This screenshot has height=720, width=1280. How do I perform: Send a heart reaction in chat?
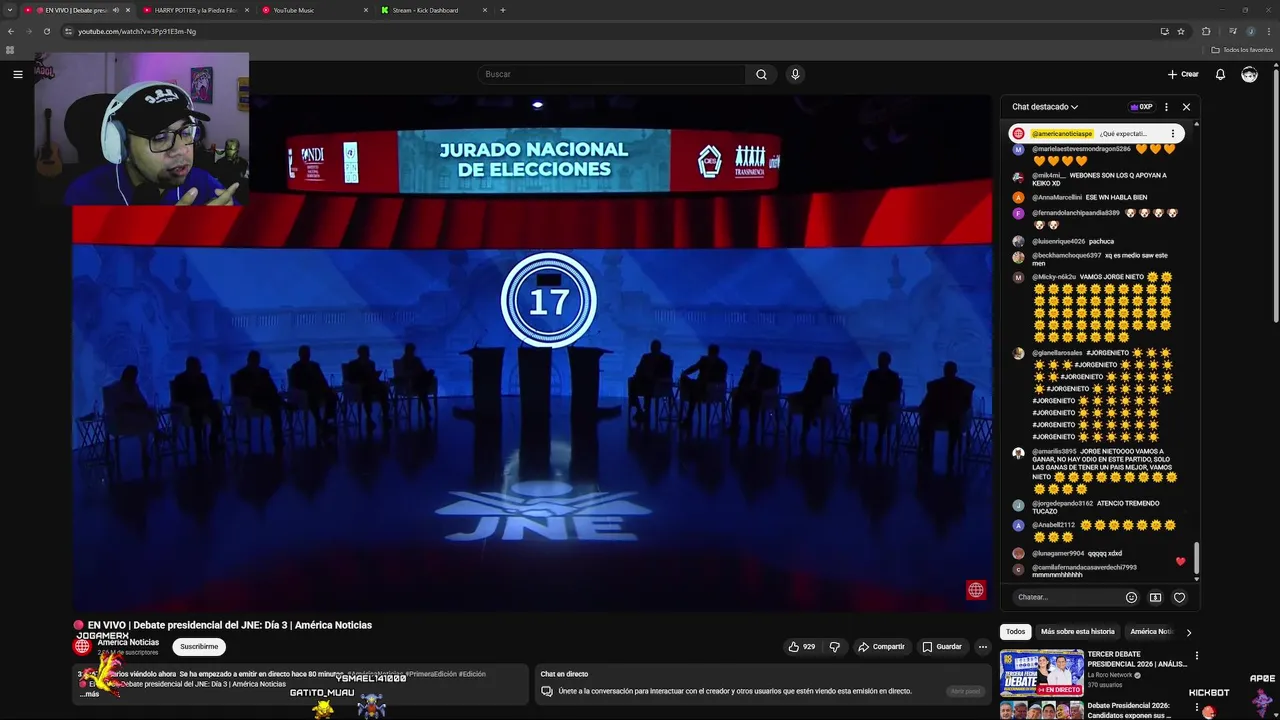(1179, 597)
